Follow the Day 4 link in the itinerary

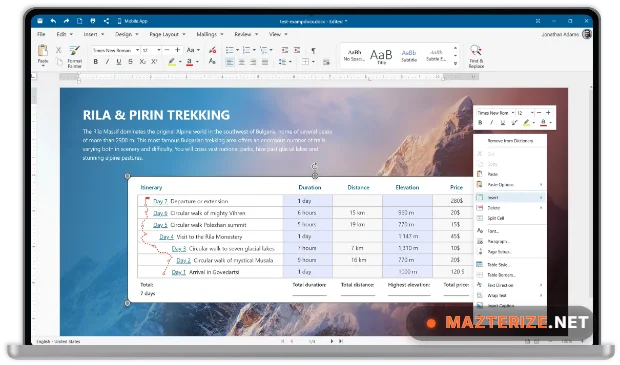(166, 236)
